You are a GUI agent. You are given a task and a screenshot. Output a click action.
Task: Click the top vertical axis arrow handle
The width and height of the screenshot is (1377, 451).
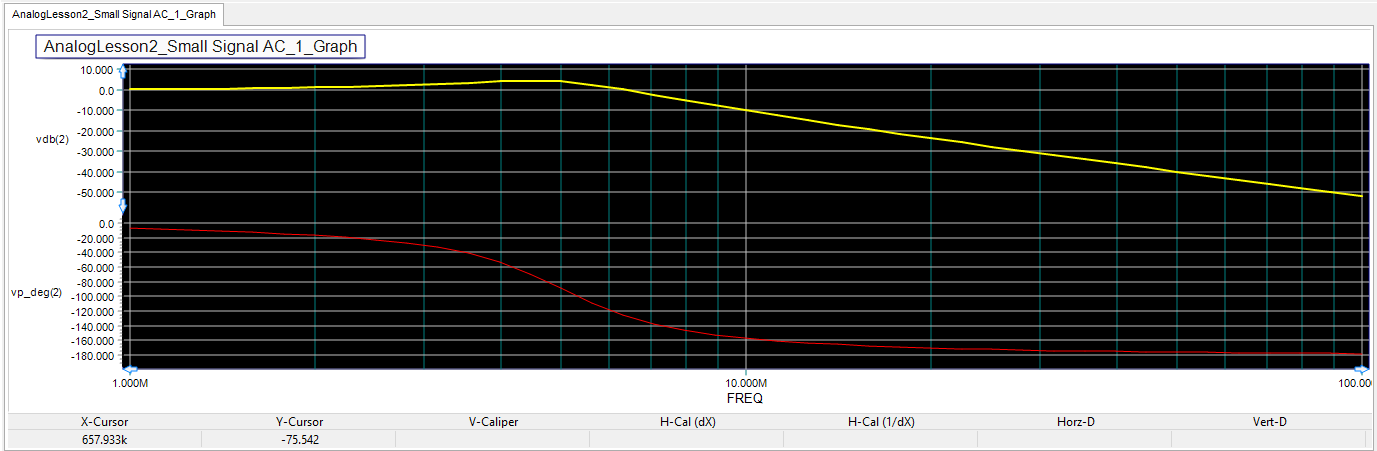[x=123, y=72]
